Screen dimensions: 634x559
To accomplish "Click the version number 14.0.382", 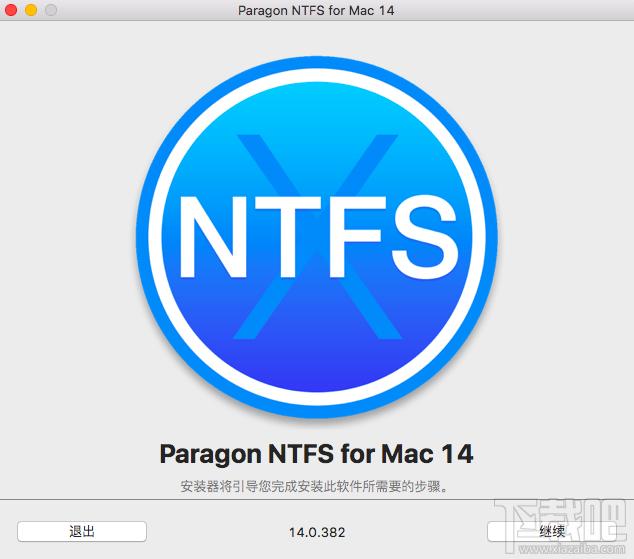I will pyautogui.click(x=317, y=532).
